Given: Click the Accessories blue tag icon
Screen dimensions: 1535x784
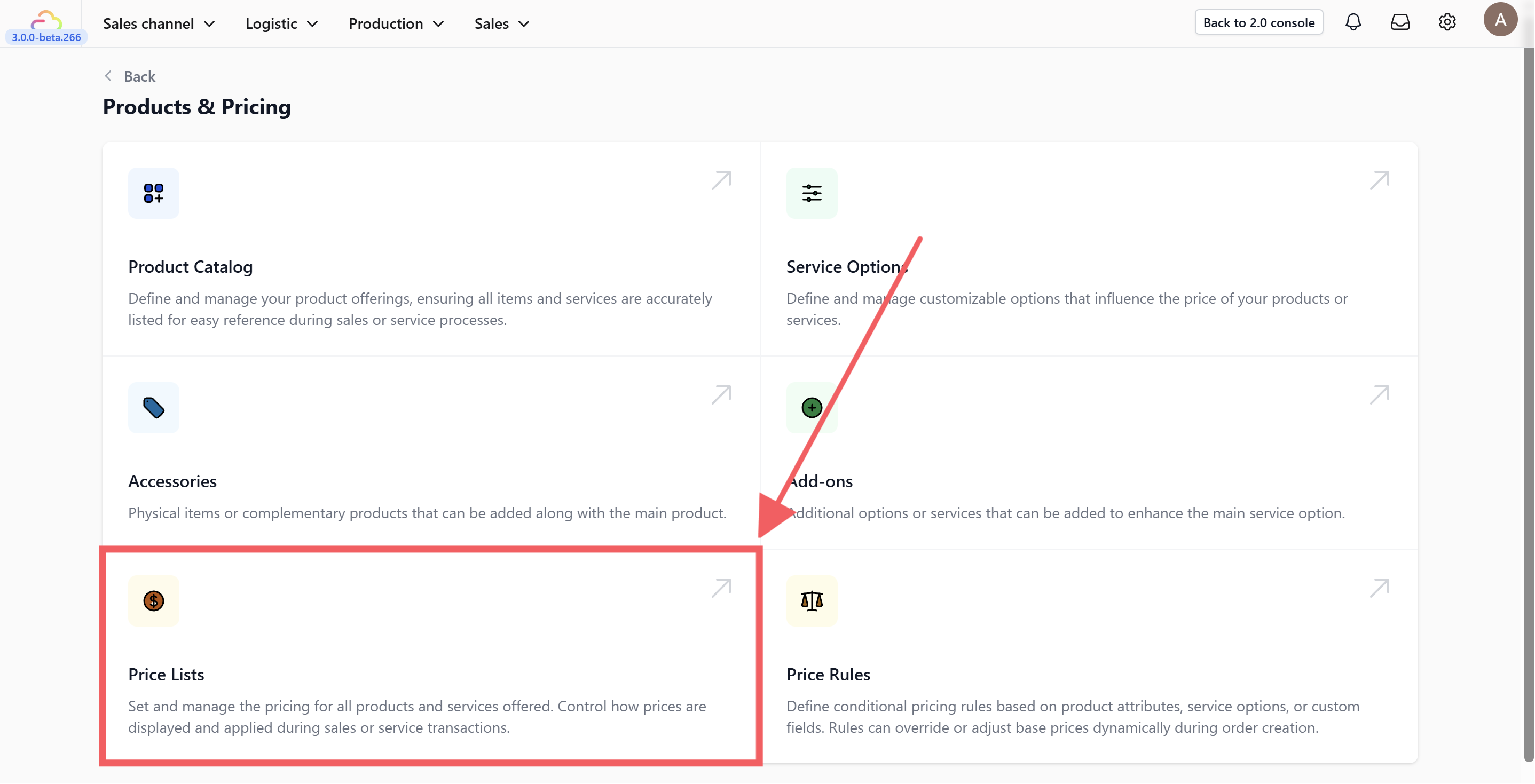Looking at the screenshot, I should (153, 408).
